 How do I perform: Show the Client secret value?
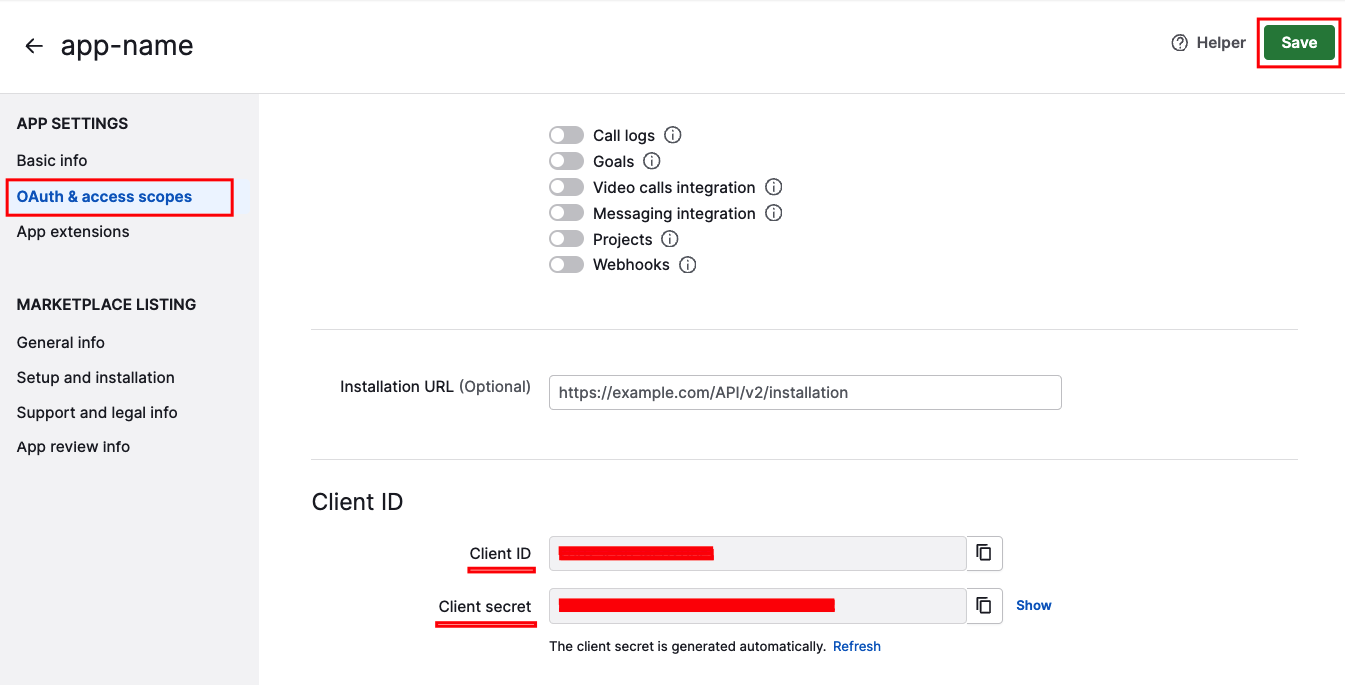pos(1033,605)
